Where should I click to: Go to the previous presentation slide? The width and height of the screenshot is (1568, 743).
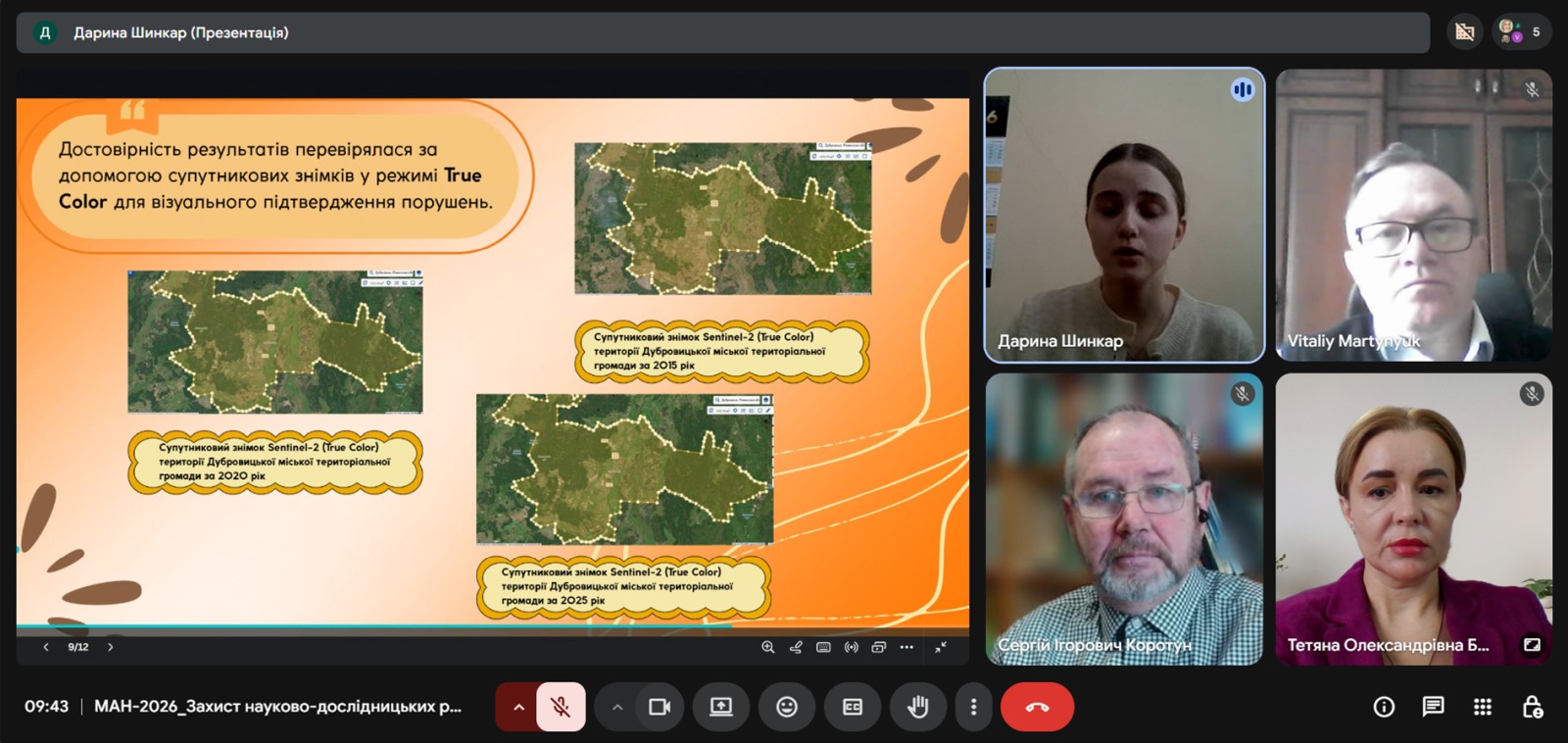coord(45,647)
